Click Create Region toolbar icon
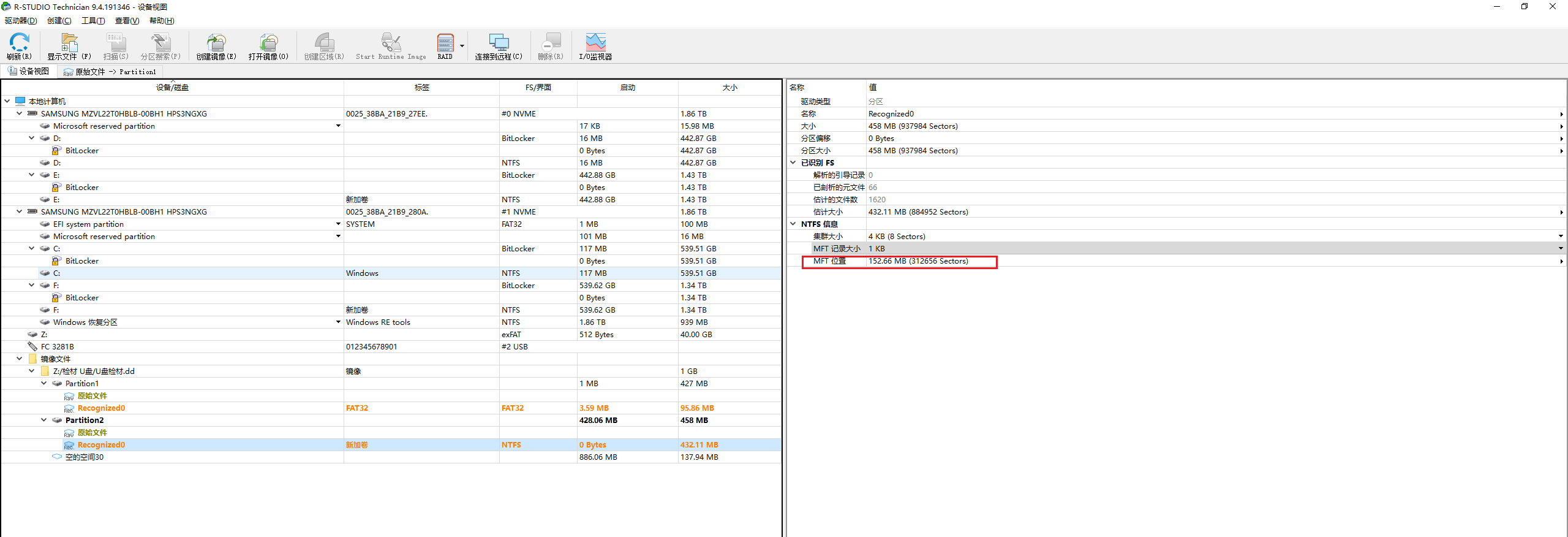 point(324,47)
